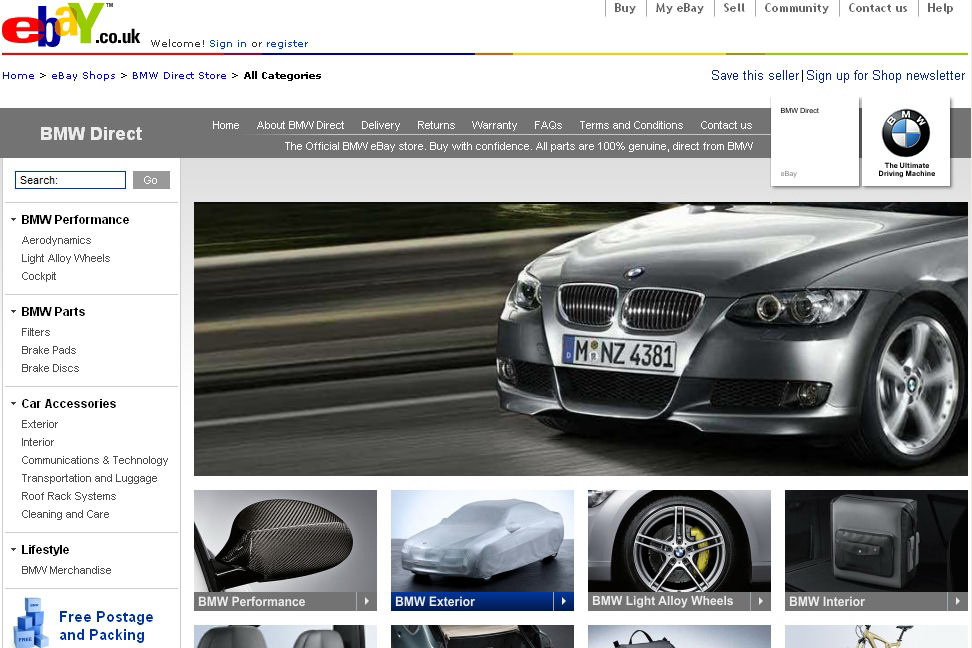Click the Sign in link
The width and height of the screenshot is (972, 648).
(227, 44)
